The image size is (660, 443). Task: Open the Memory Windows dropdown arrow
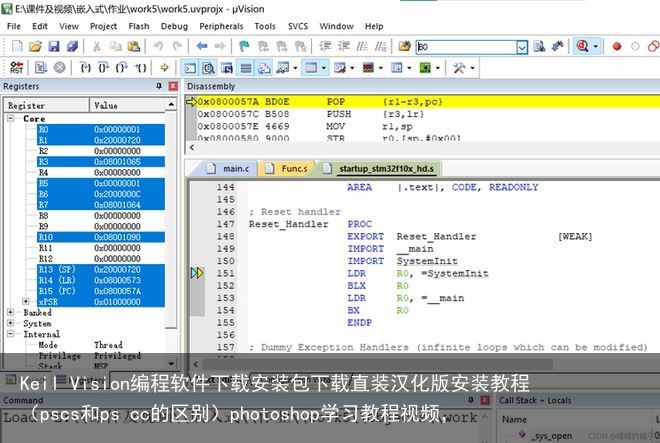click(324, 68)
